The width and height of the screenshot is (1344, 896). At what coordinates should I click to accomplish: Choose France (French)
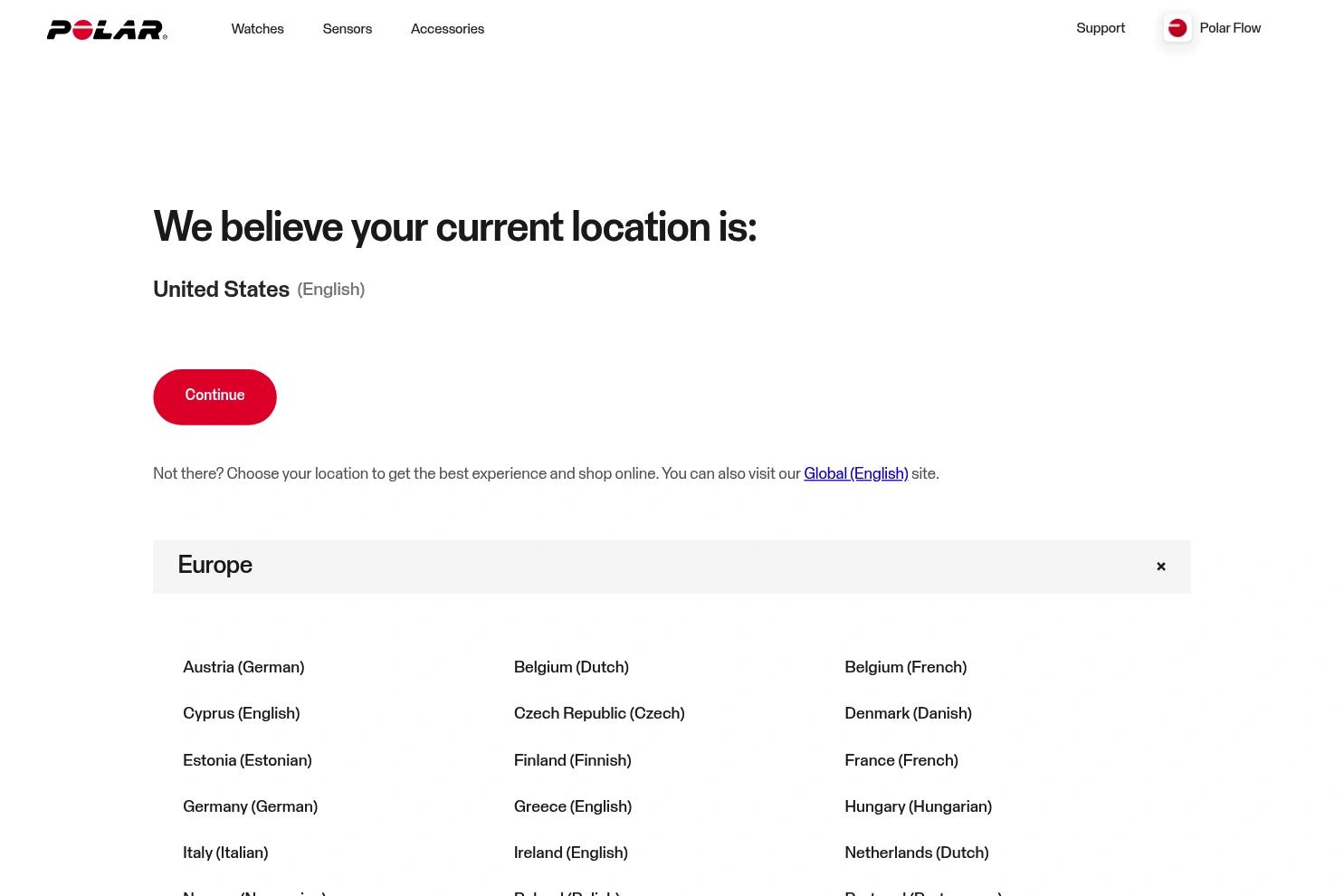(x=901, y=760)
